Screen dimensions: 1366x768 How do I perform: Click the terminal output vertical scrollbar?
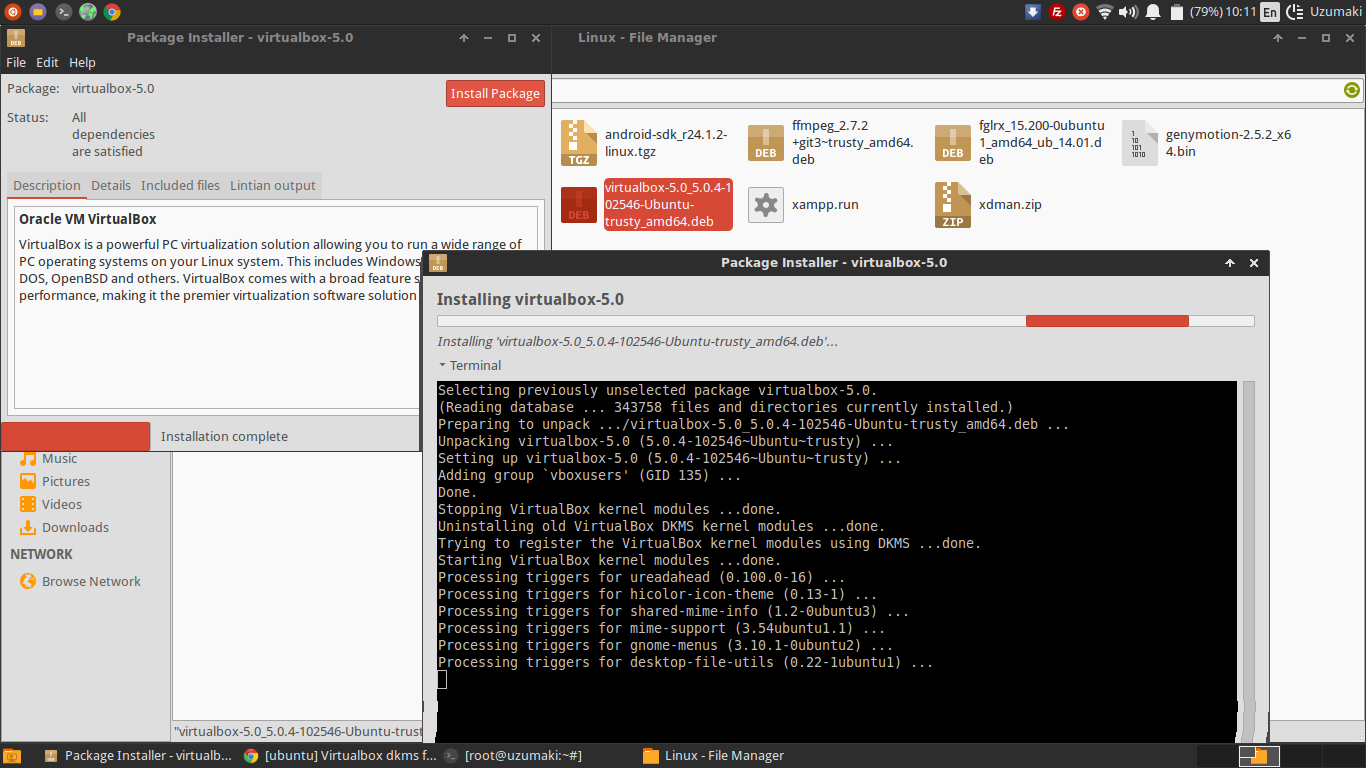pyautogui.click(x=1248, y=560)
